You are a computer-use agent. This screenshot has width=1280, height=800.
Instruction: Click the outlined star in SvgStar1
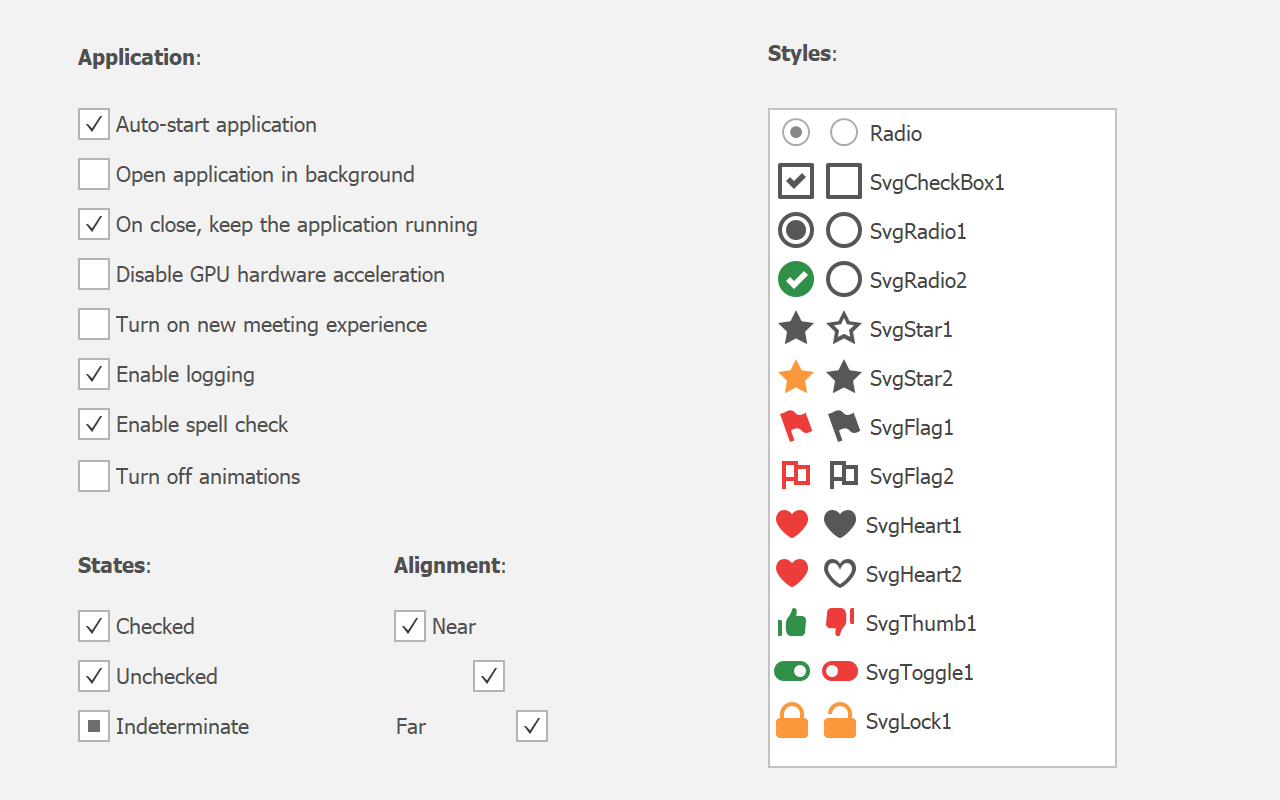coord(844,329)
